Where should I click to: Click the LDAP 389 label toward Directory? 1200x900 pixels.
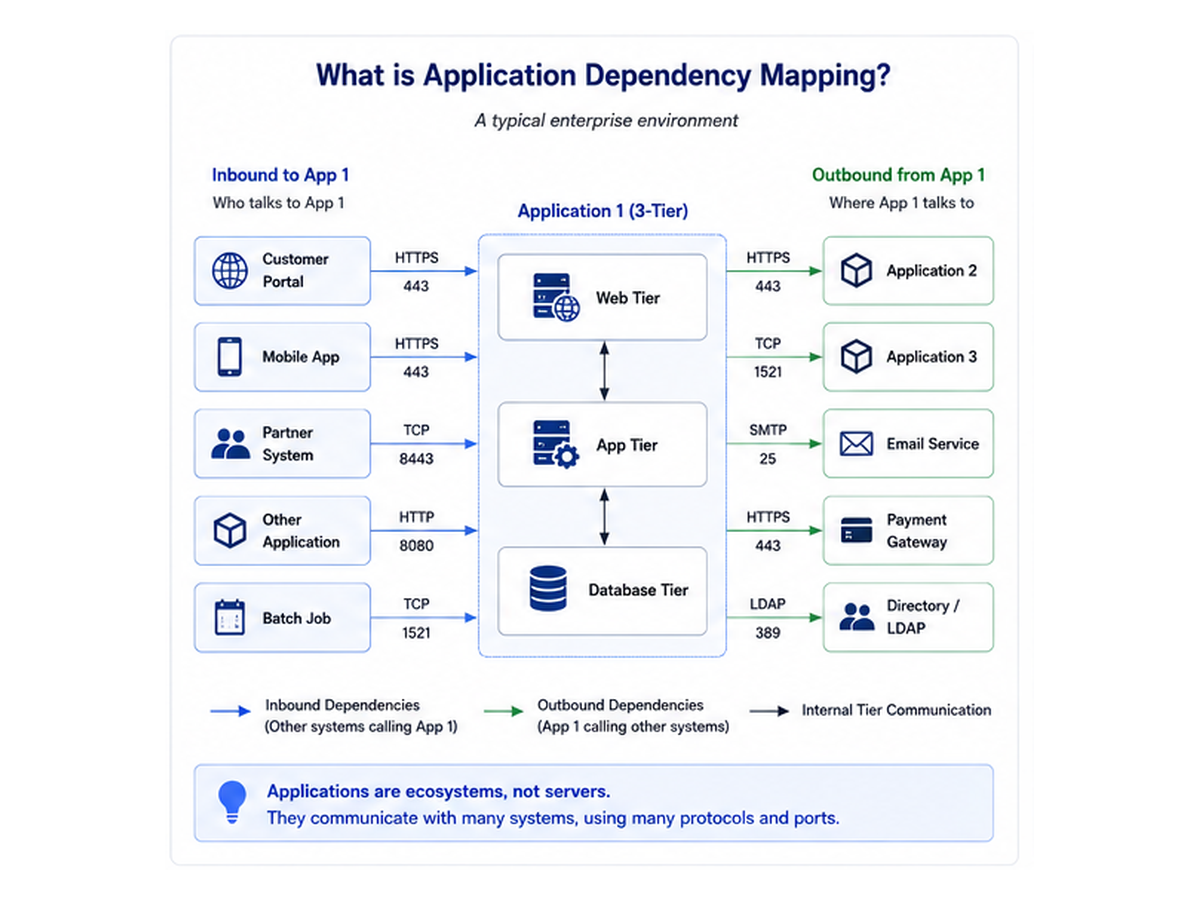tap(768, 618)
